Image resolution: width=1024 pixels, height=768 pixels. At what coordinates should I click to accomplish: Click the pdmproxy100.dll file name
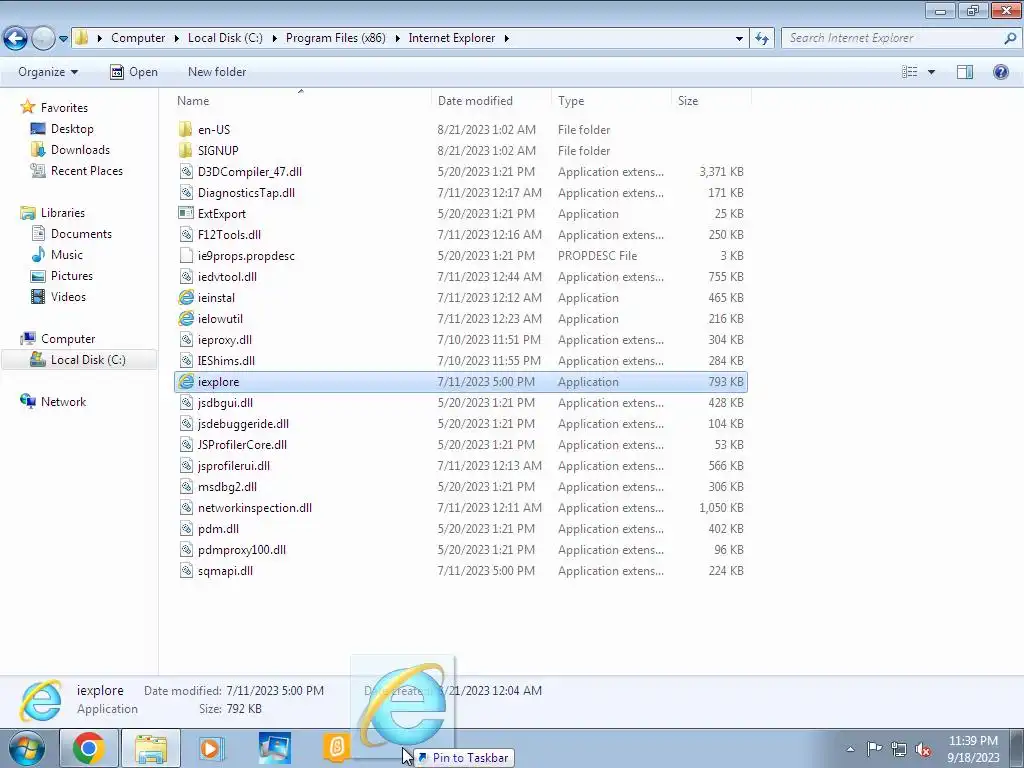coord(242,550)
